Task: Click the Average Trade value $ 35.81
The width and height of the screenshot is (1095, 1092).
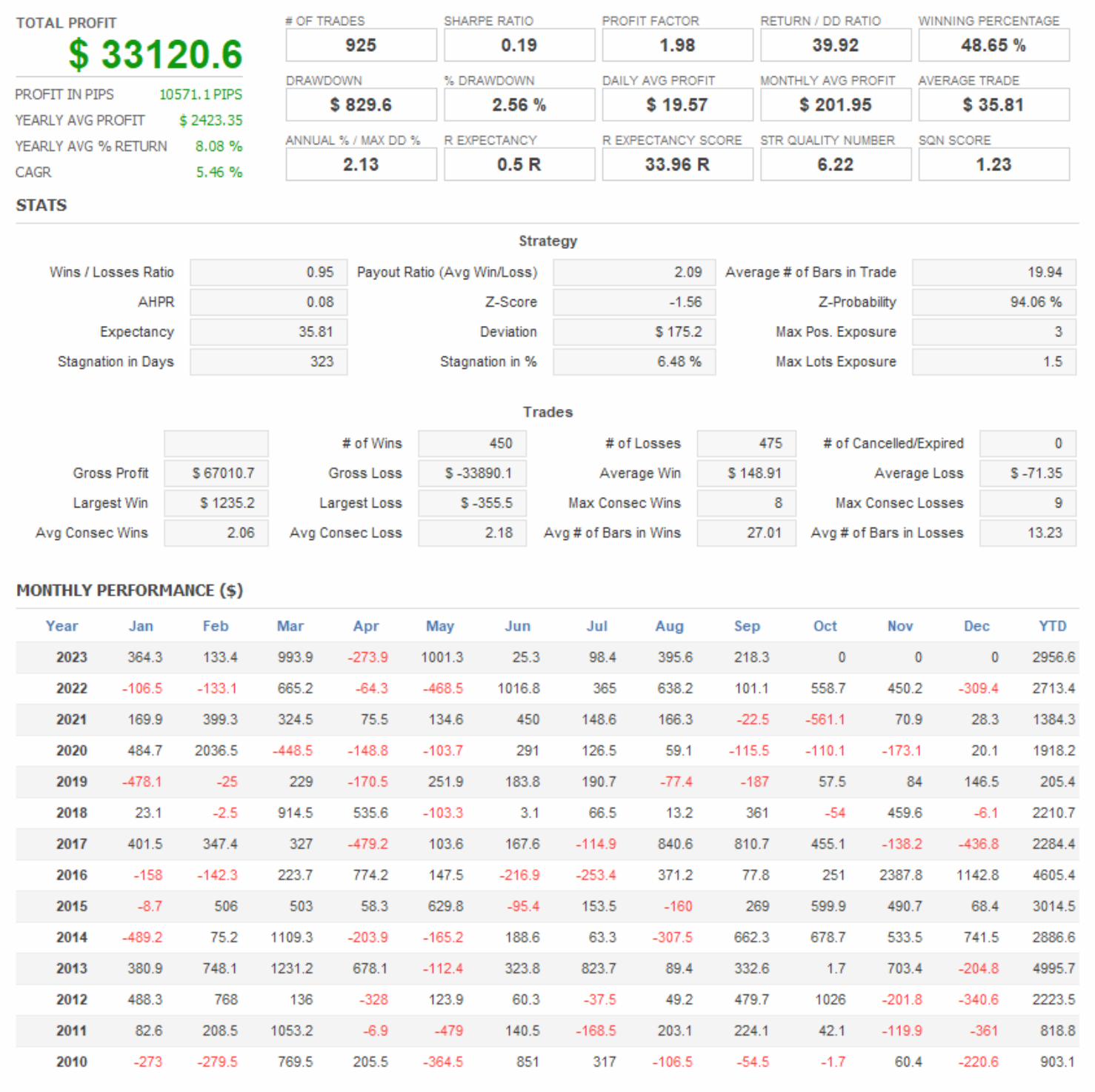Action: click(994, 104)
